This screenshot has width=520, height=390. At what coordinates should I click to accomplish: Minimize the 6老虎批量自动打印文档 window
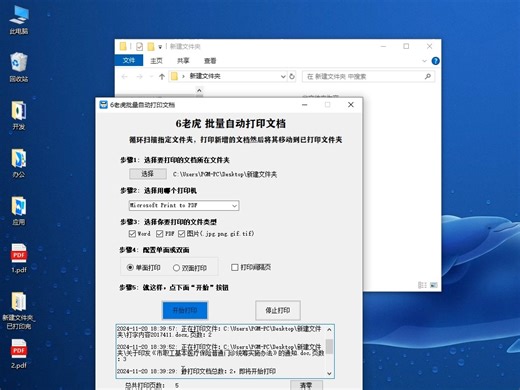click(x=304, y=105)
